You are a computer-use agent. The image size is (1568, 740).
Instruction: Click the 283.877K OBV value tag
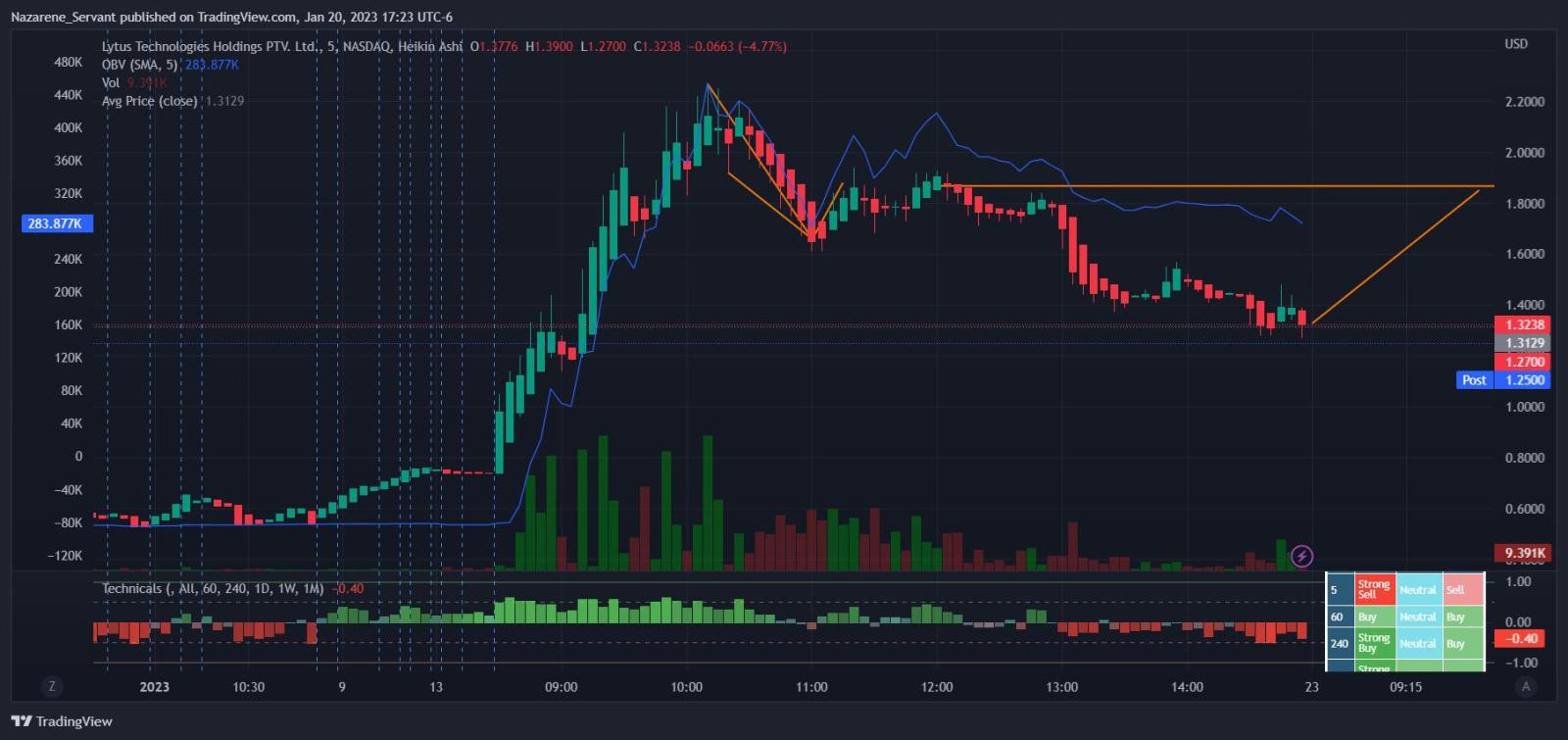point(56,223)
